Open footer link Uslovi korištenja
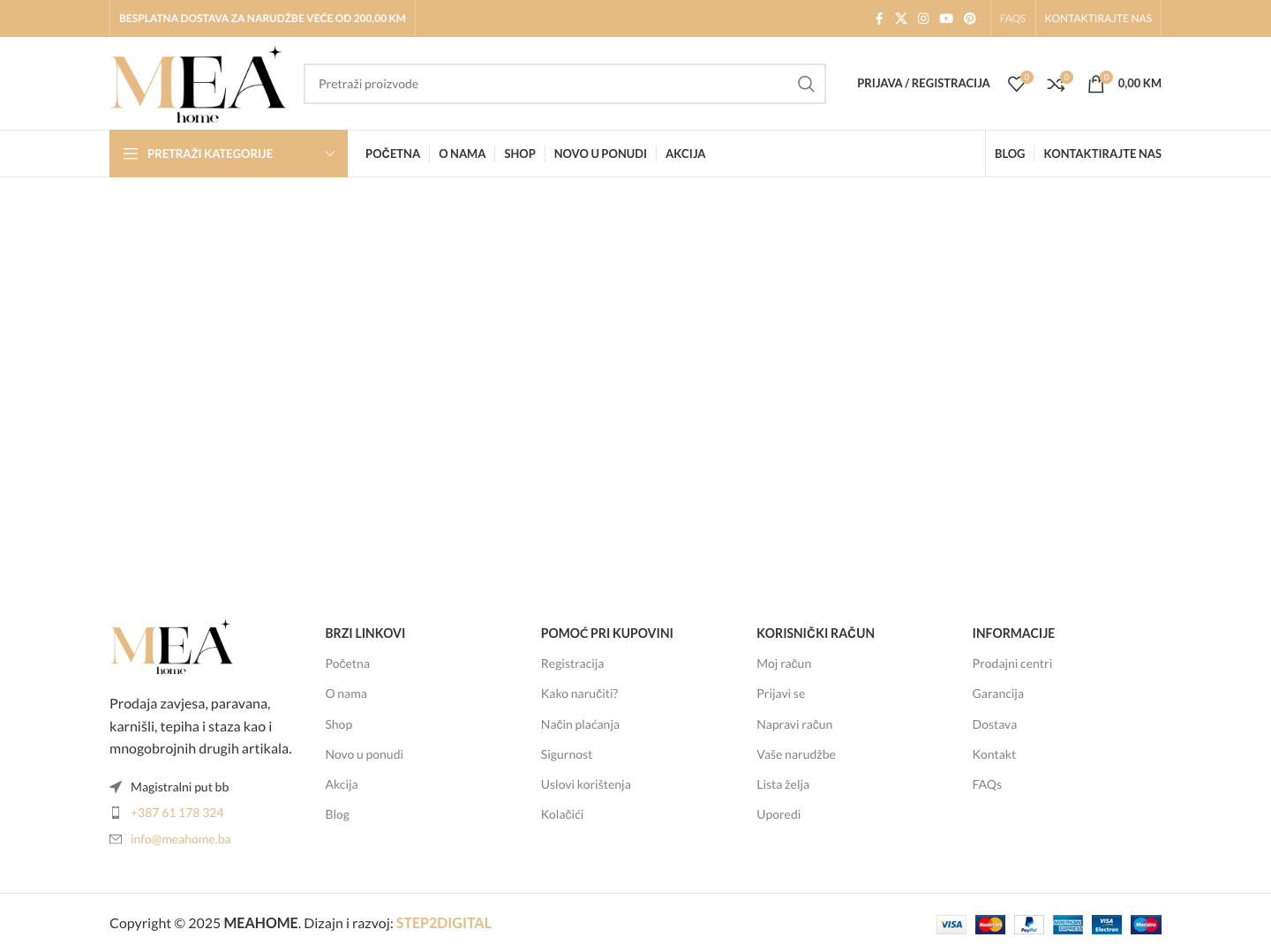Screen dimensions: 1271x952 (586, 784)
